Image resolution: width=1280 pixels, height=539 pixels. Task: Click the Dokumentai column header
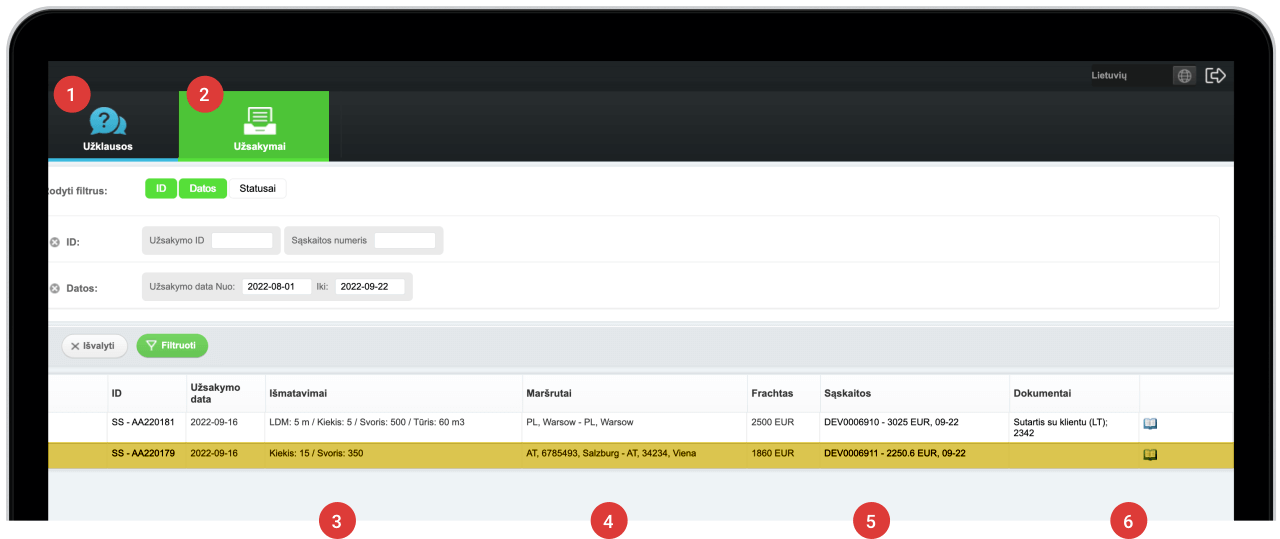coord(1042,393)
